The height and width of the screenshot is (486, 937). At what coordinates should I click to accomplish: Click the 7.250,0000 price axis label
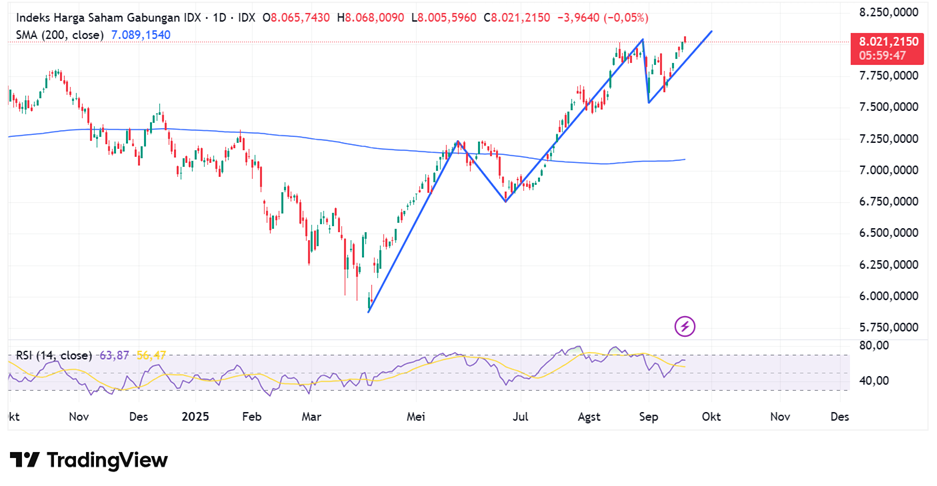point(889,139)
